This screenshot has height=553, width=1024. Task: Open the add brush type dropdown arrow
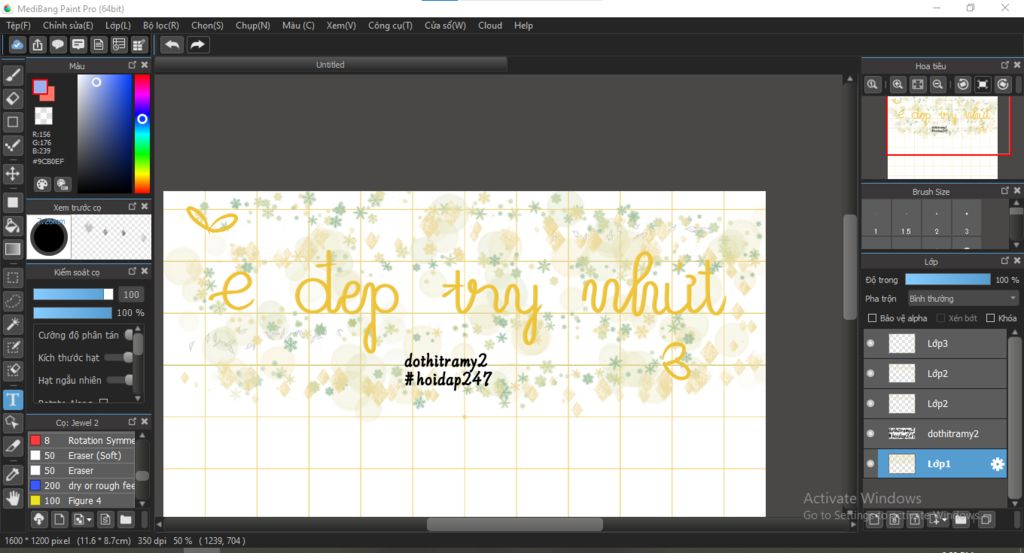click(x=89, y=520)
